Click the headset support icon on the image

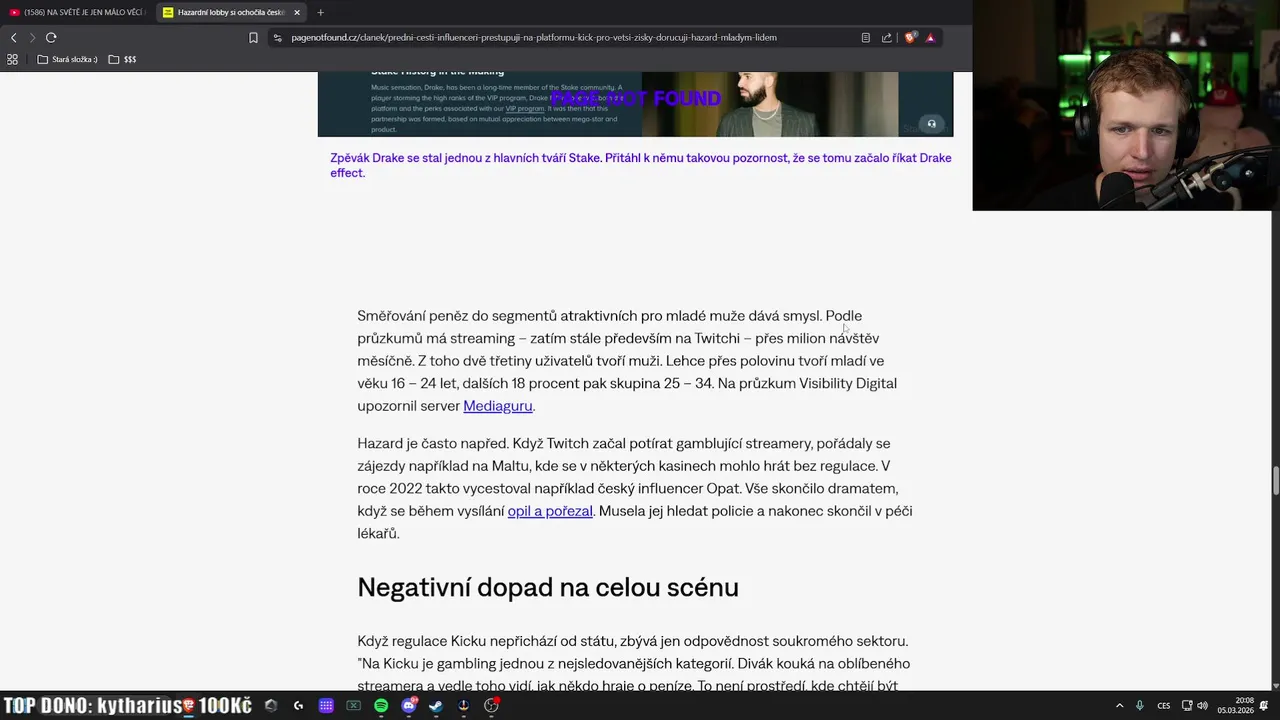coord(931,124)
